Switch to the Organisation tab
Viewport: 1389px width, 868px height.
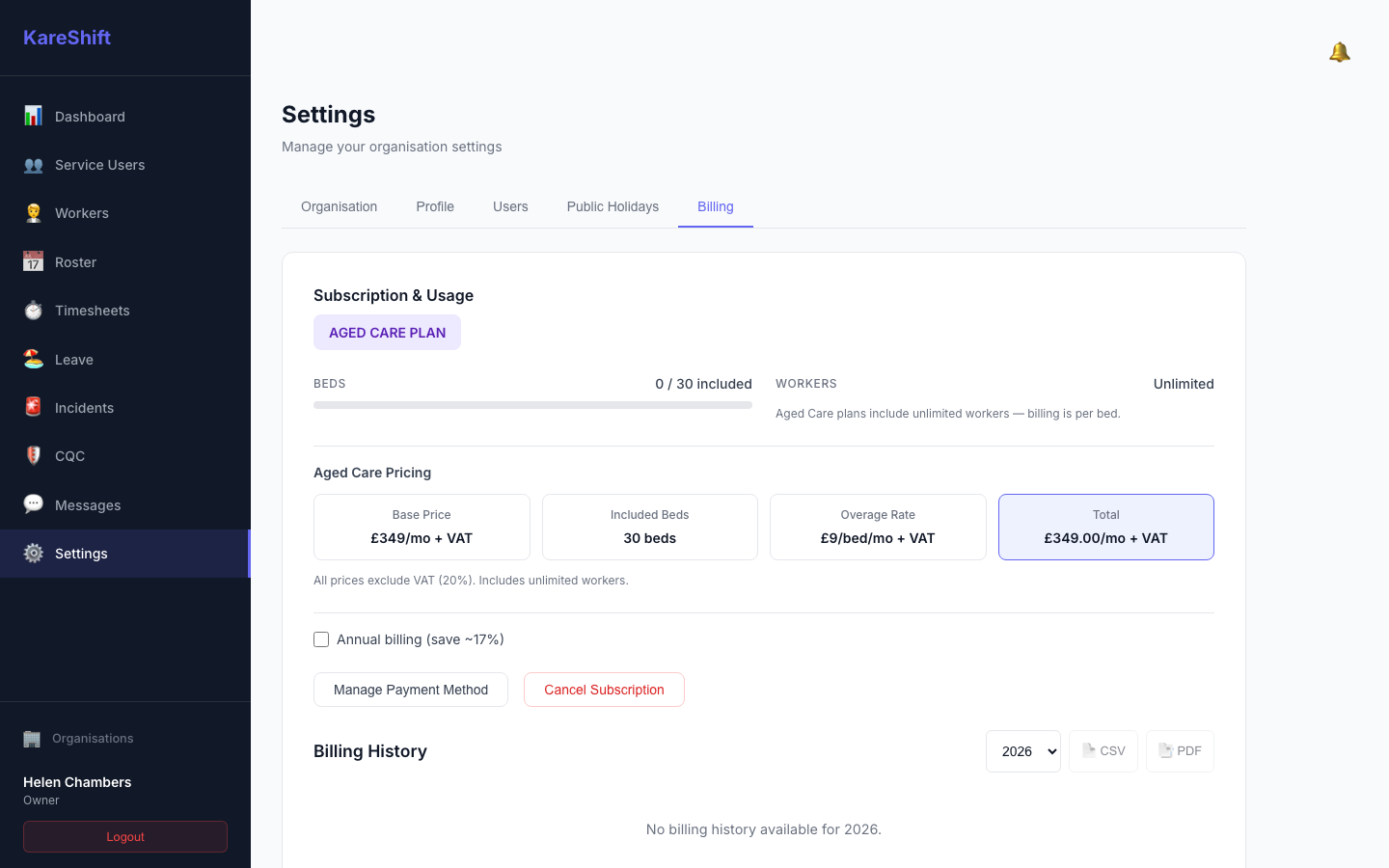[339, 206]
